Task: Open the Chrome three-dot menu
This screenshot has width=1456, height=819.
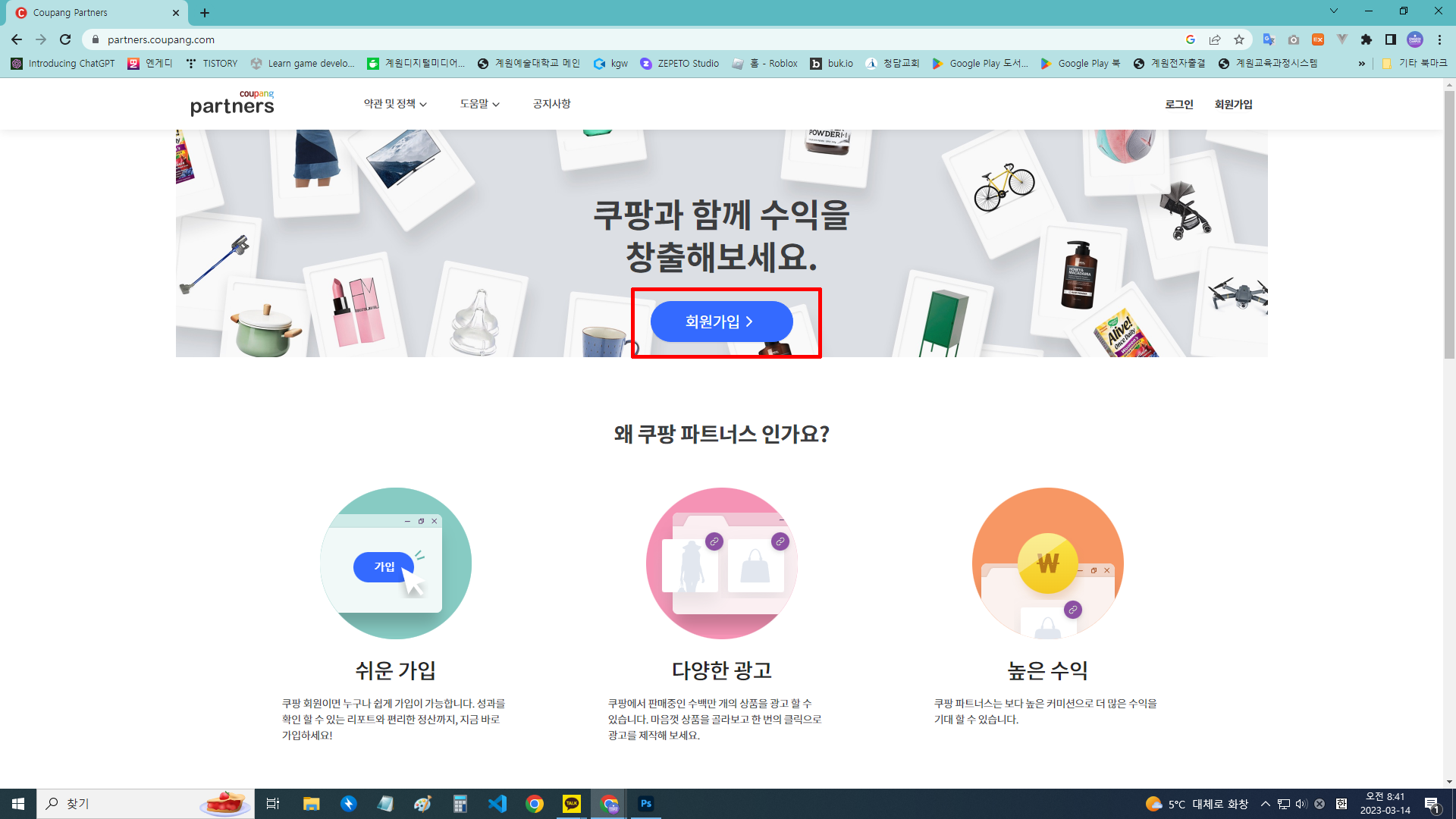Action: pos(1439,39)
